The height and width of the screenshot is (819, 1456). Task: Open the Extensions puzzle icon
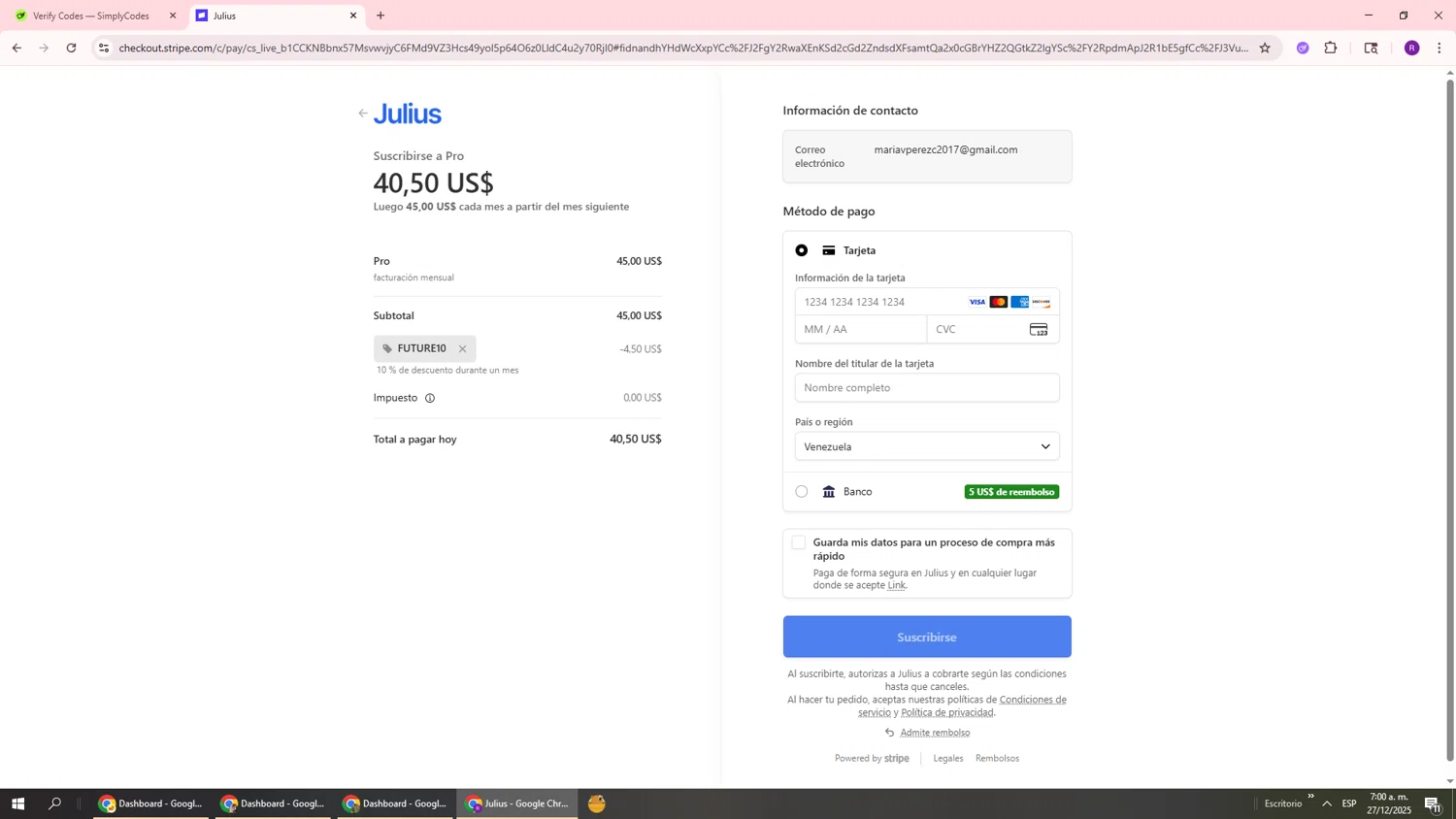pyautogui.click(x=1331, y=48)
